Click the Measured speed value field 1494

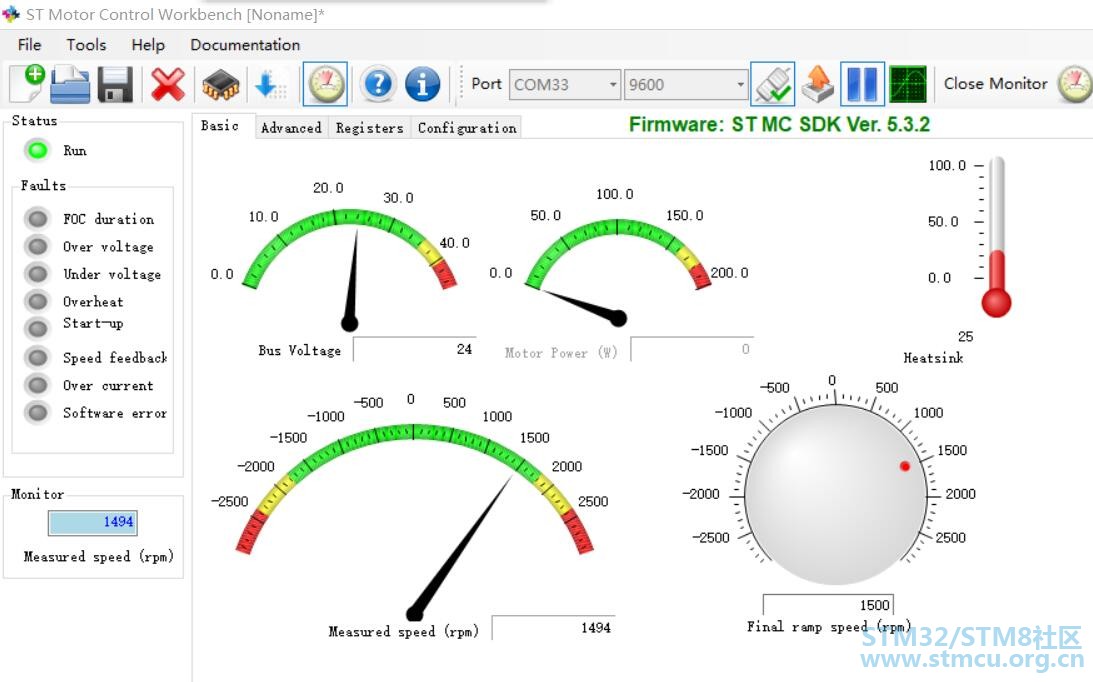[x=553, y=628]
